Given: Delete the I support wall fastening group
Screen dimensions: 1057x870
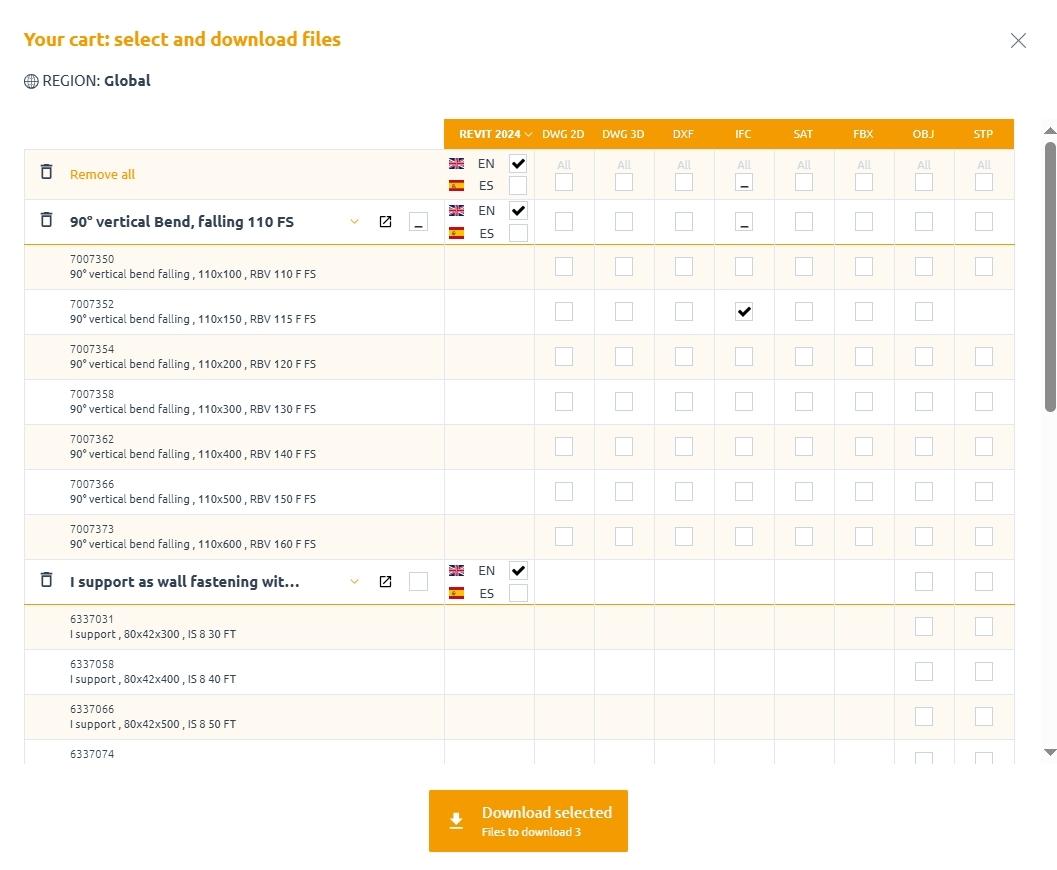Looking at the screenshot, I should coord(46,580).
